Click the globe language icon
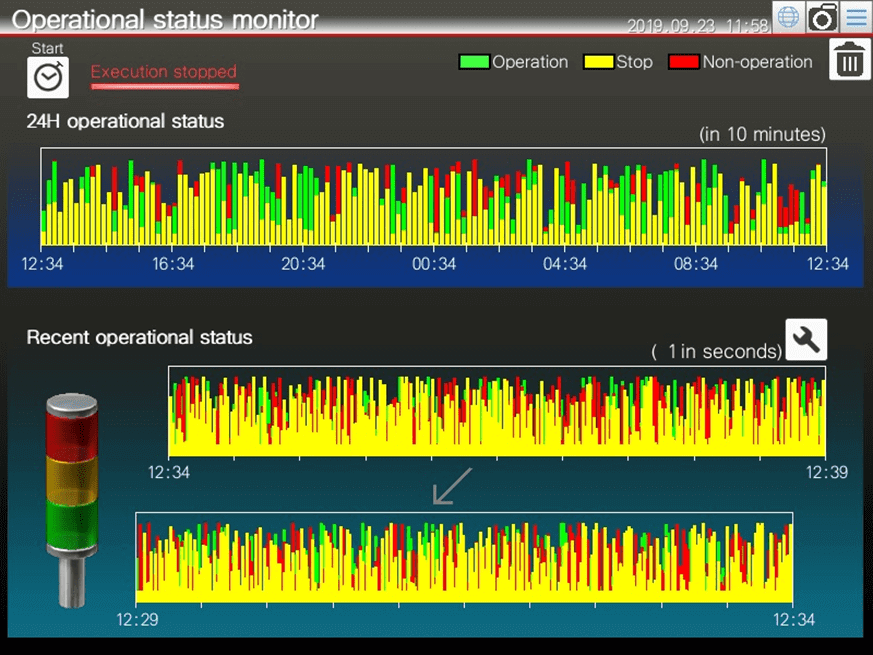Screen dimensions: 873x655 coord(789,17)
